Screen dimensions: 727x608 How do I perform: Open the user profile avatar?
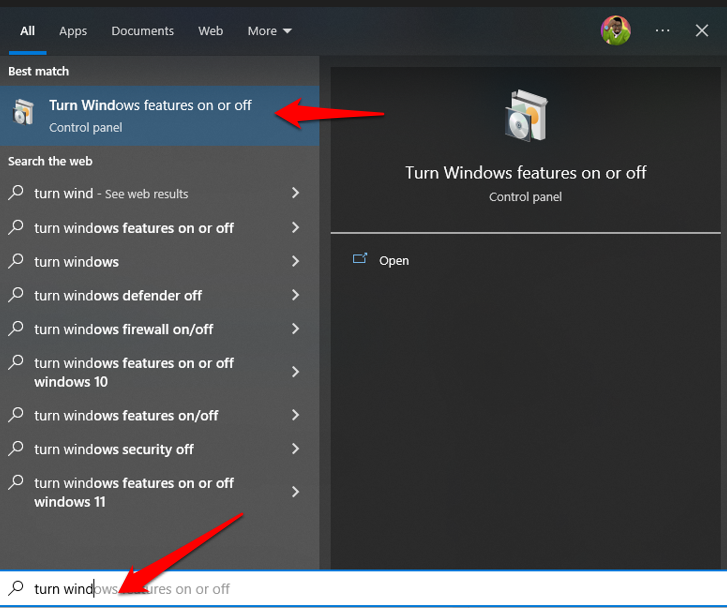tap(615, 31)
